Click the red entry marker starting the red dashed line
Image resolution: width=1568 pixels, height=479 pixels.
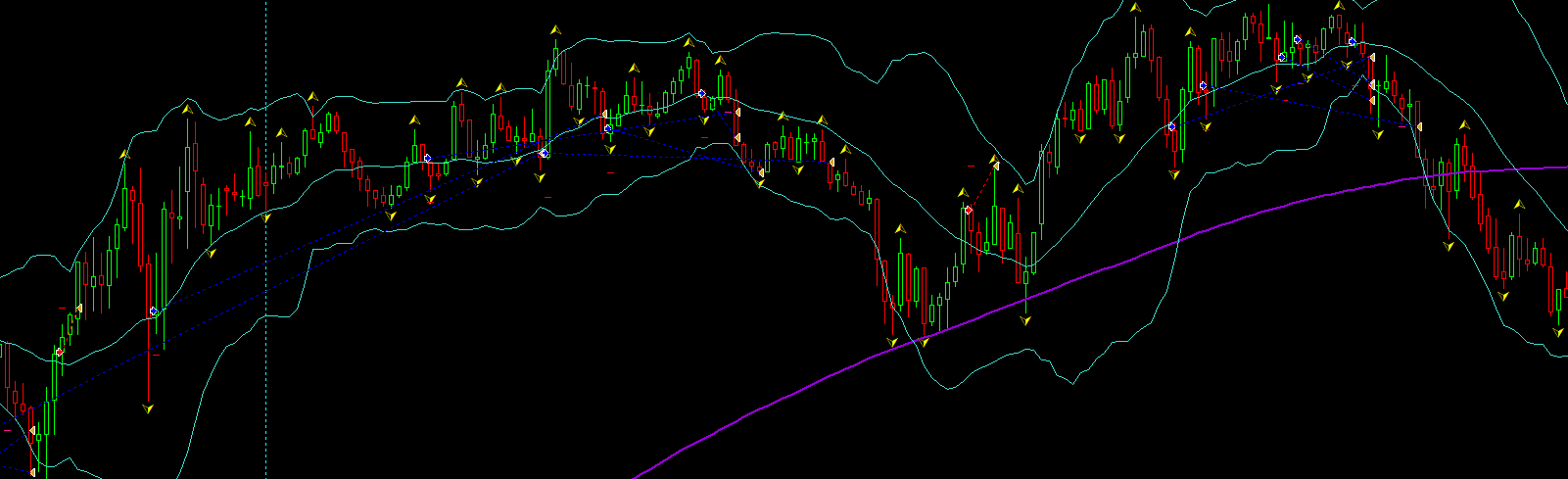(968, 210)
